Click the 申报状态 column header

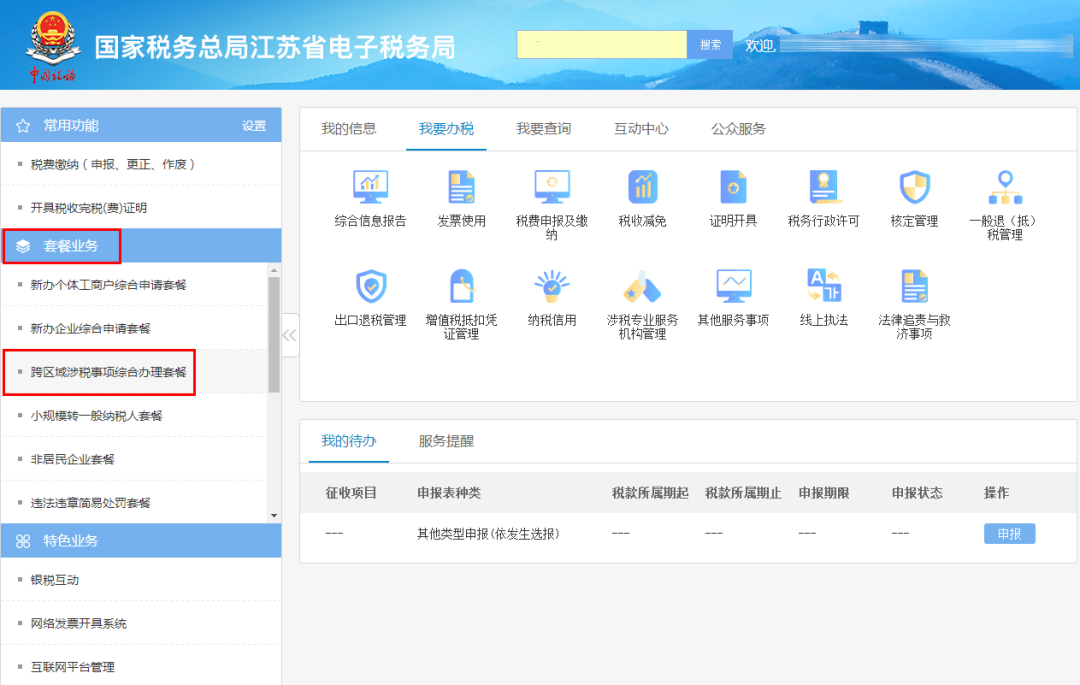pos(917,493)
